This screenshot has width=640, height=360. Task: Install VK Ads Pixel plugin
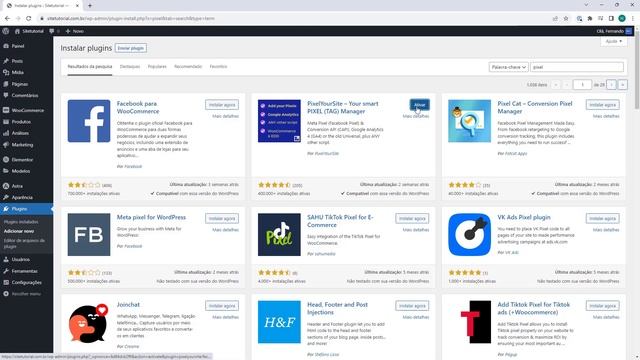pyautogui.click(x=602, y=218)
